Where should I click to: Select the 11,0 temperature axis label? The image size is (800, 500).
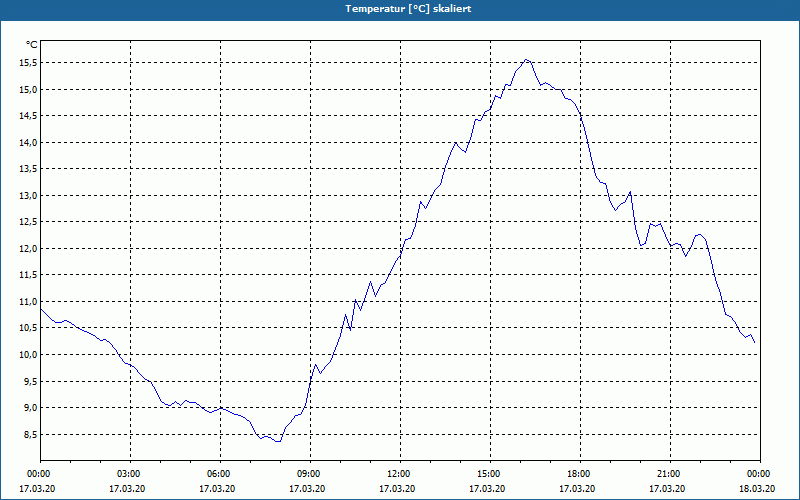28,302
